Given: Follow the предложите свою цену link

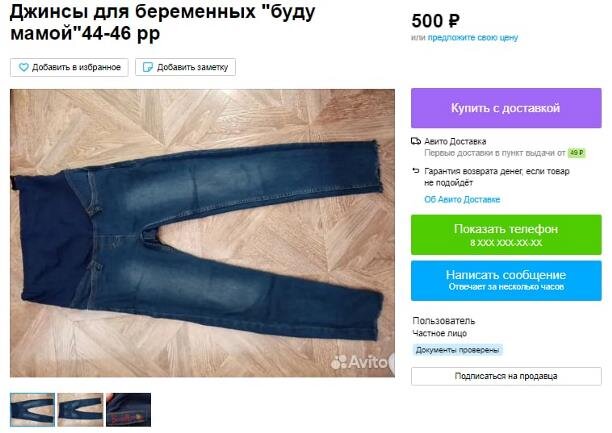Looking at the screenshot, I should [x=473, y=37].
